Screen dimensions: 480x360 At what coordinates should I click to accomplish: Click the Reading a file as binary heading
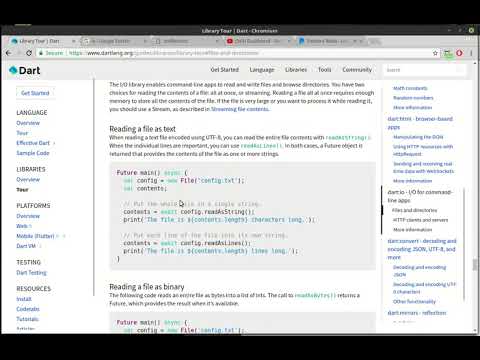[x=147, y=287]
